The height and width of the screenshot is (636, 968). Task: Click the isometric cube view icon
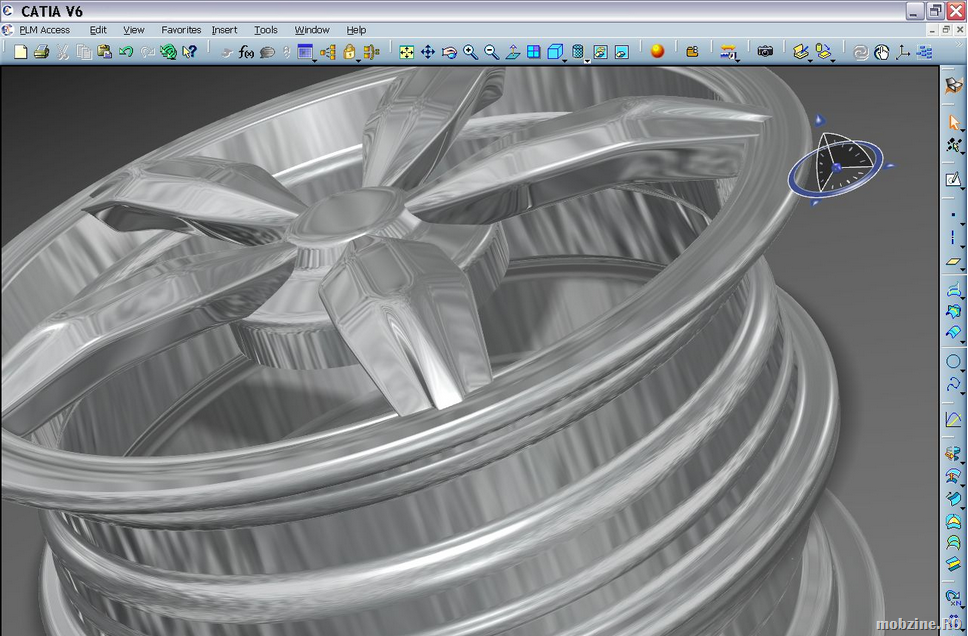[554, 52]
